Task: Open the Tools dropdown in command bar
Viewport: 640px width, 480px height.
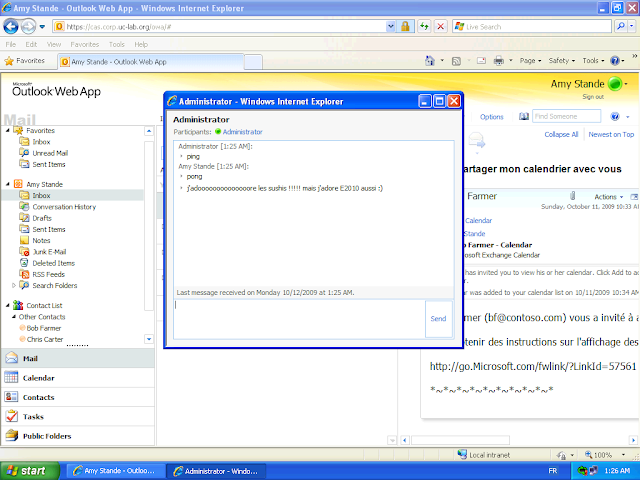Action: pos(593,60)
